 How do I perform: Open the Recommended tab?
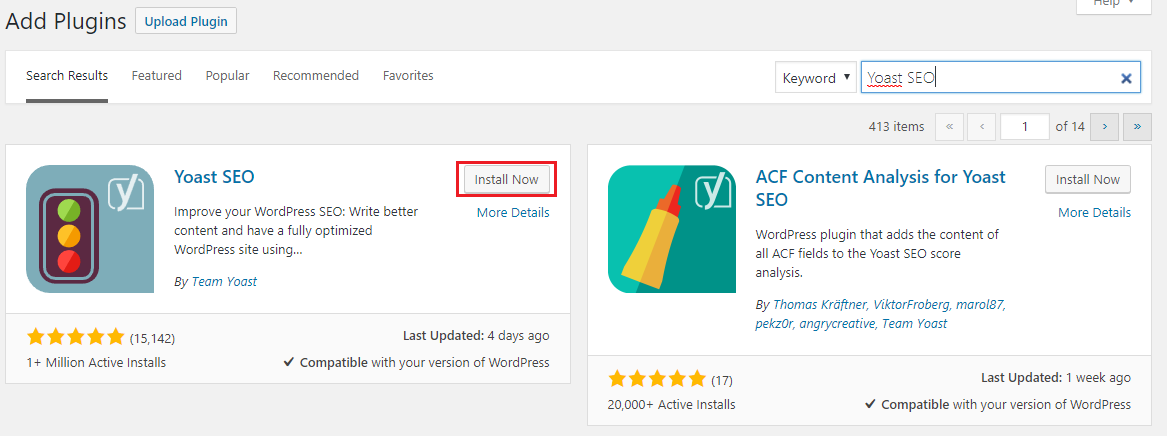316,76
